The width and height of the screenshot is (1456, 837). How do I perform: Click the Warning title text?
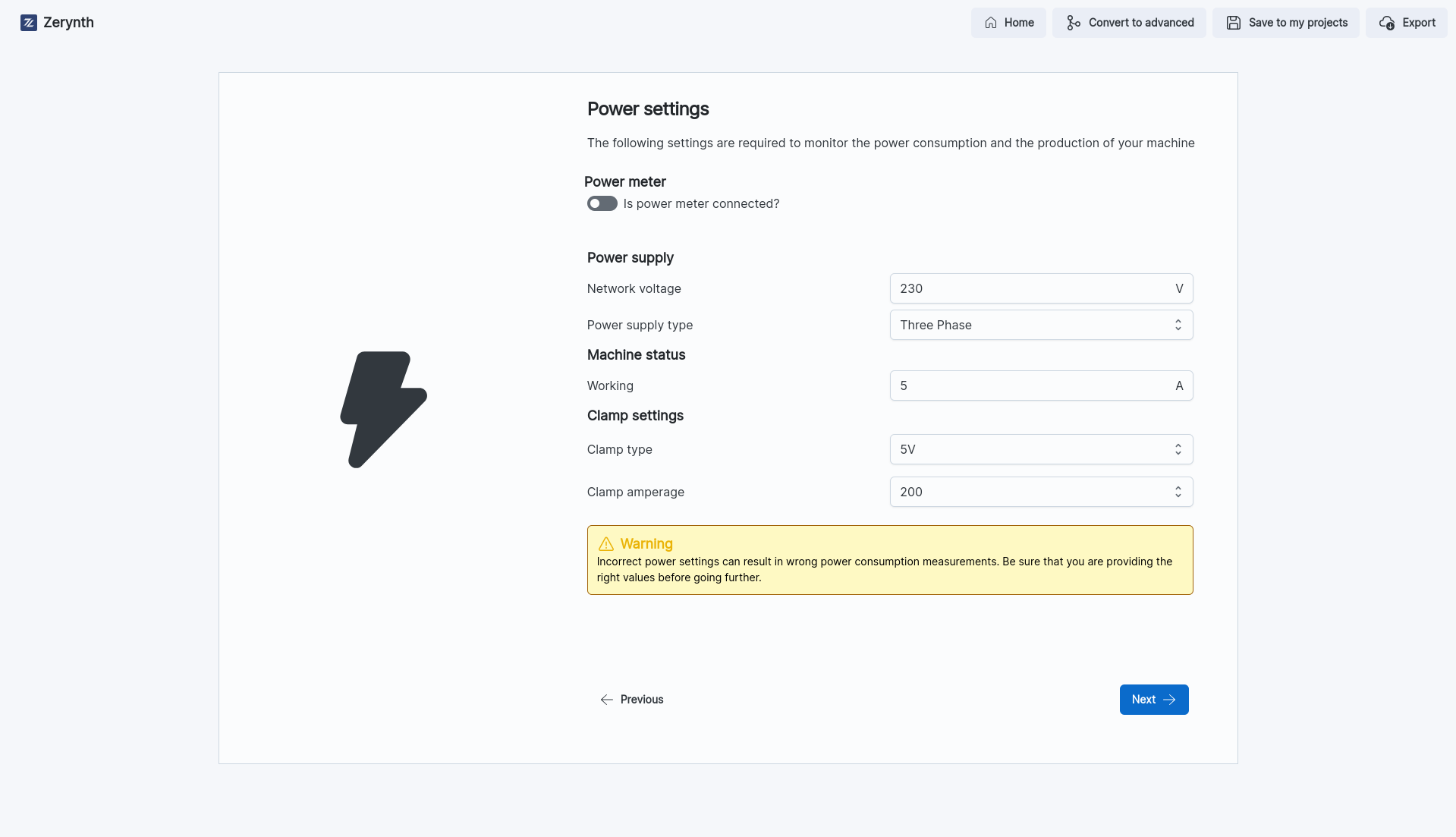646,544
